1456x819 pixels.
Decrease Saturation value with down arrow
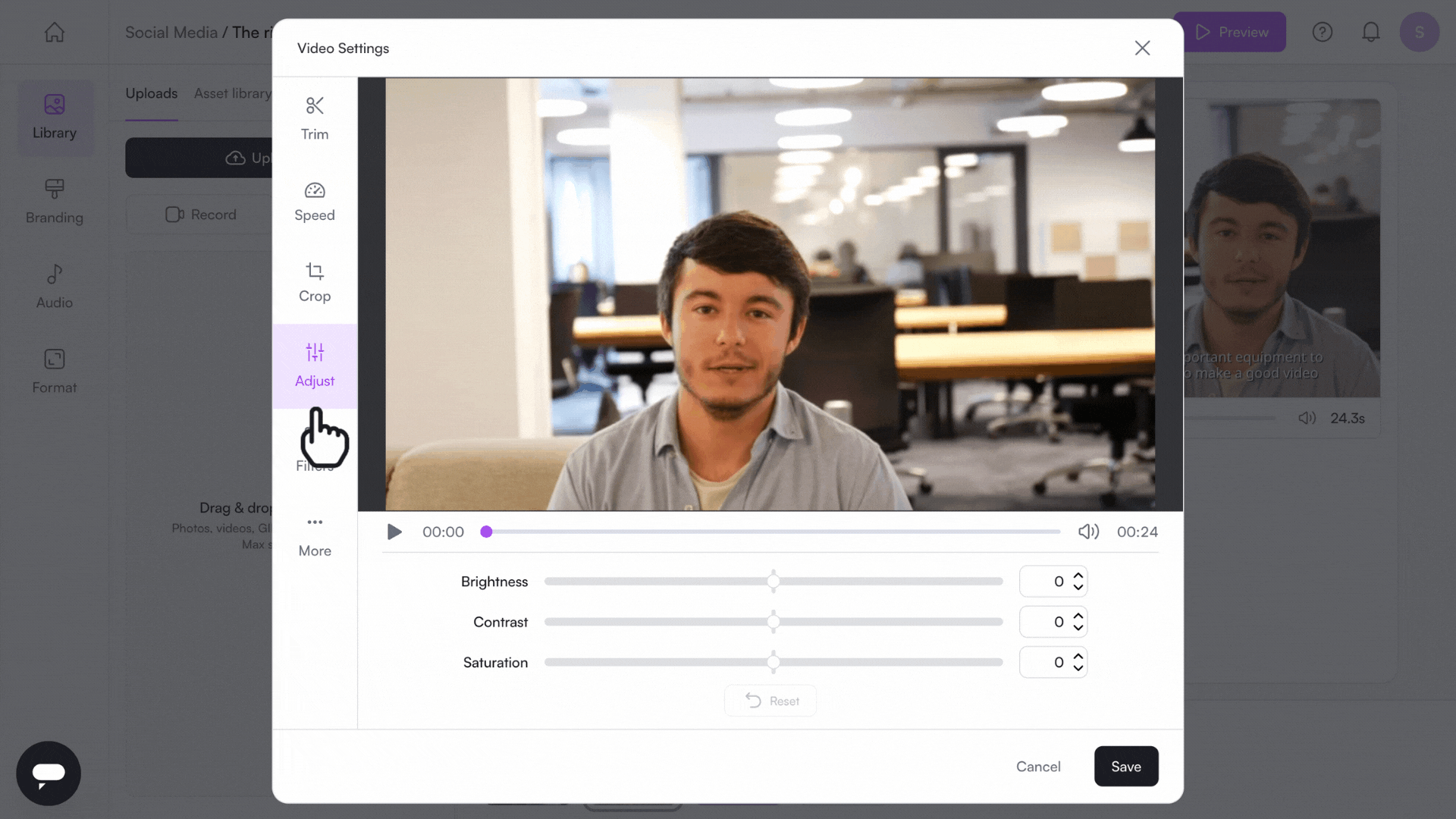[1078, 668]
